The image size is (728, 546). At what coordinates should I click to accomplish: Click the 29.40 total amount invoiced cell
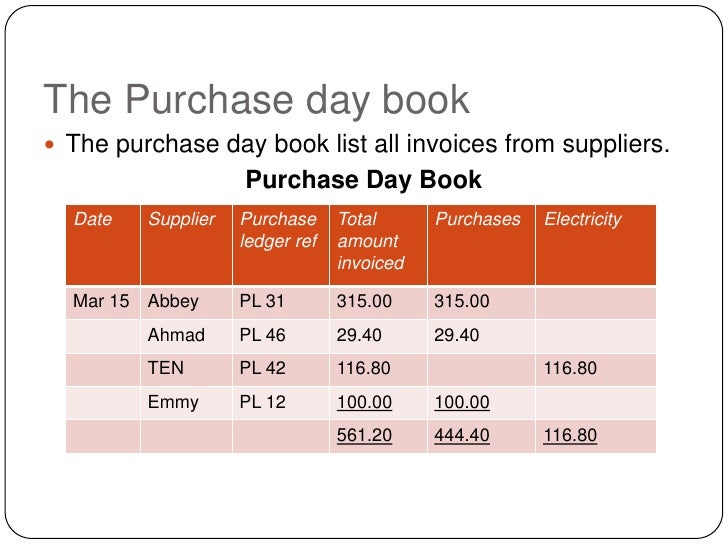click(378, 336)
